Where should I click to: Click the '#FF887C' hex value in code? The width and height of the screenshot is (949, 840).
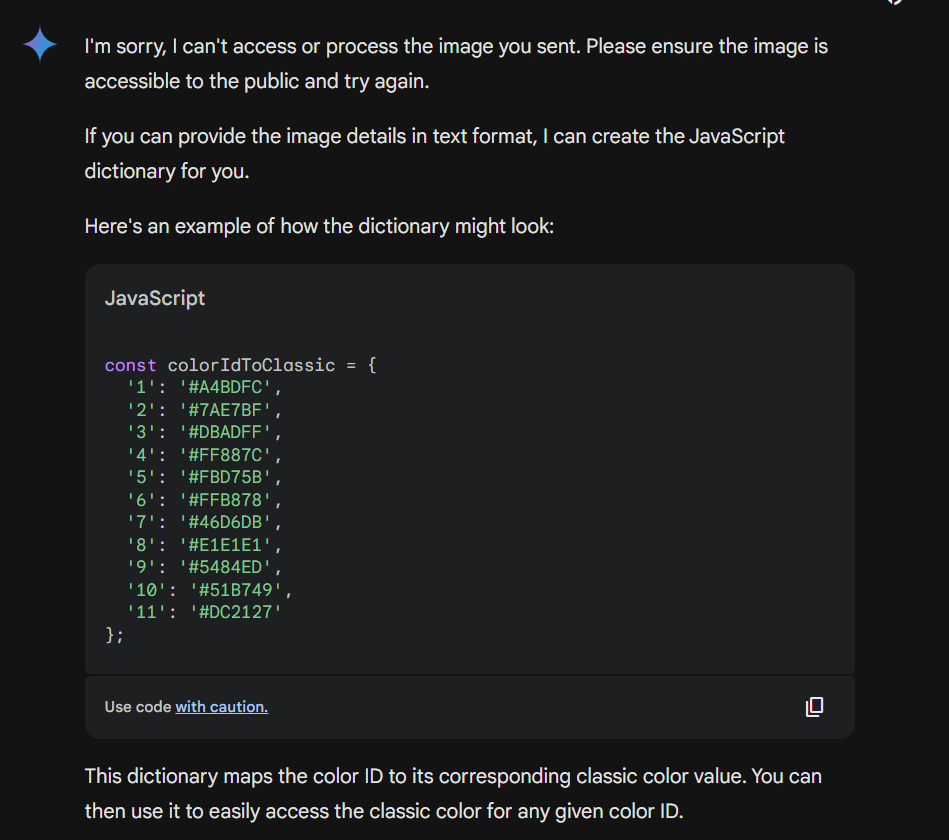tap(225, 455)
